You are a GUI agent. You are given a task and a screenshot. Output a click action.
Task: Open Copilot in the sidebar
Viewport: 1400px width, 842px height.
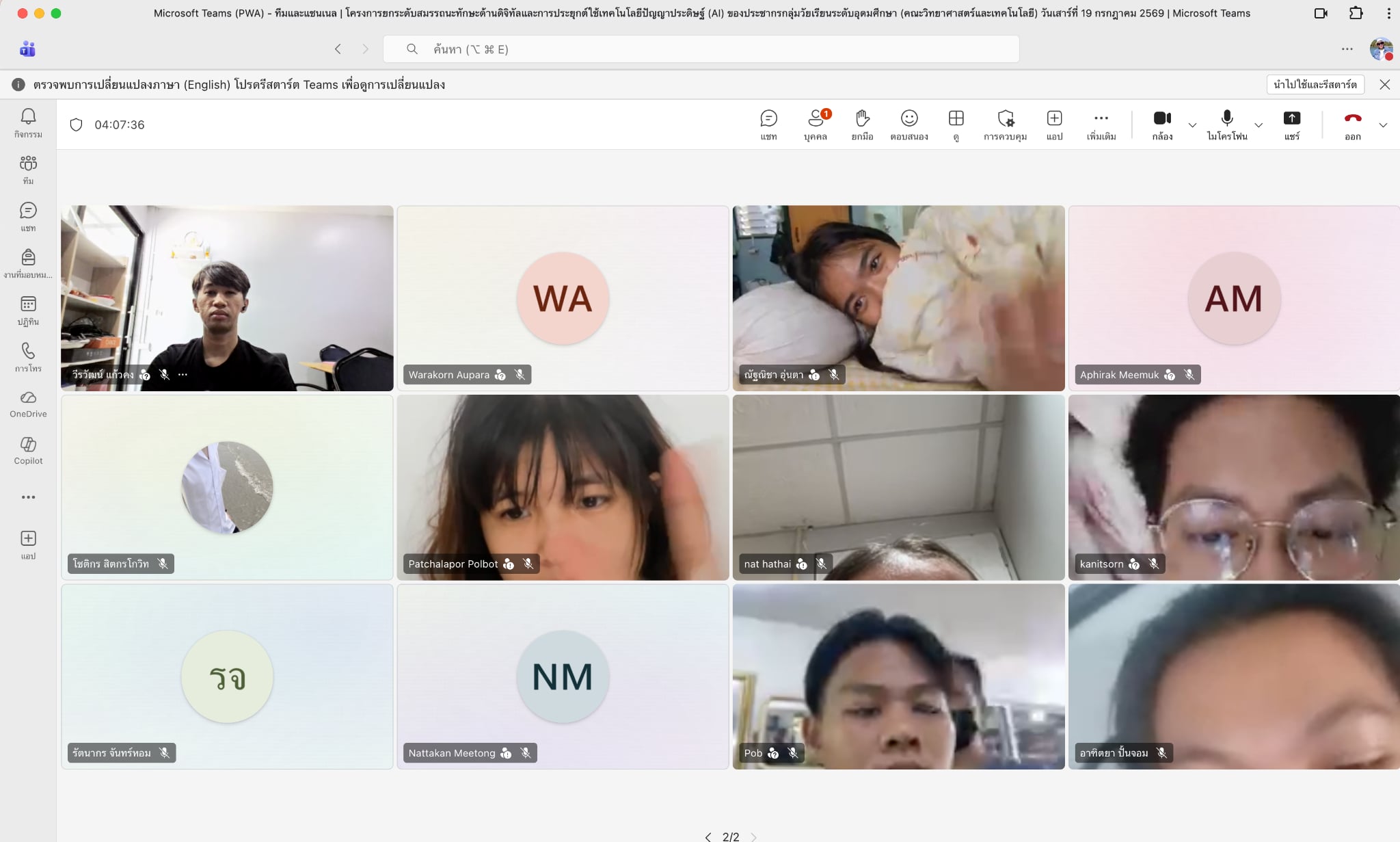point(28,451)
